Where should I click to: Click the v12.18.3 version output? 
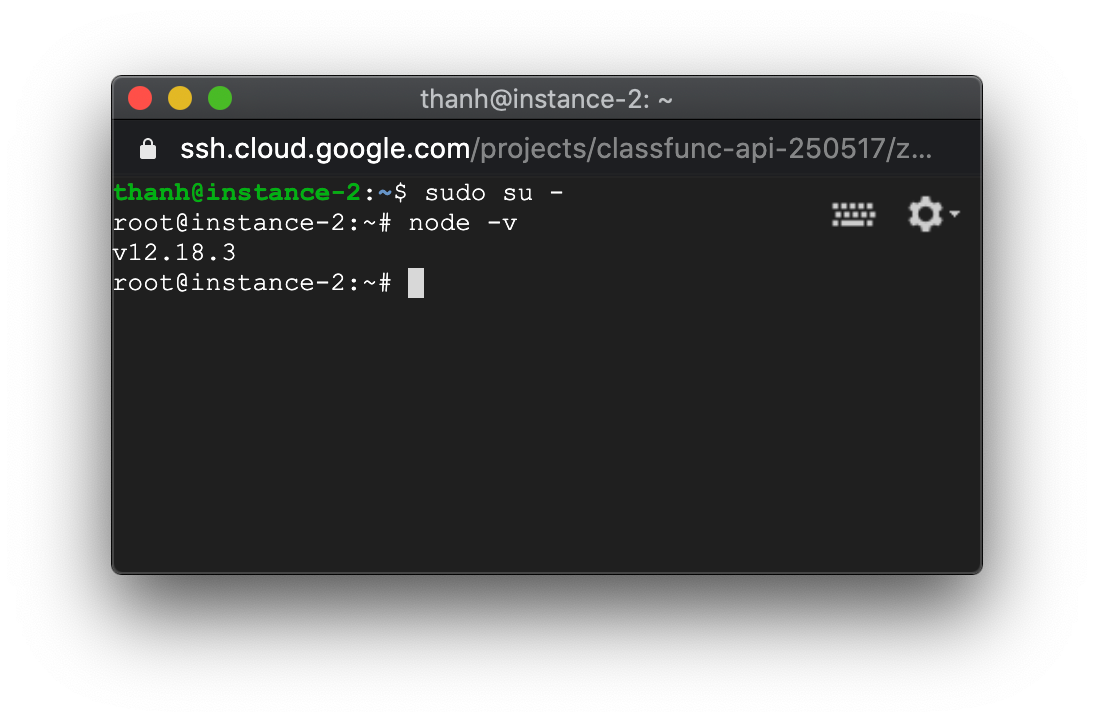click(x=174, y=253)
